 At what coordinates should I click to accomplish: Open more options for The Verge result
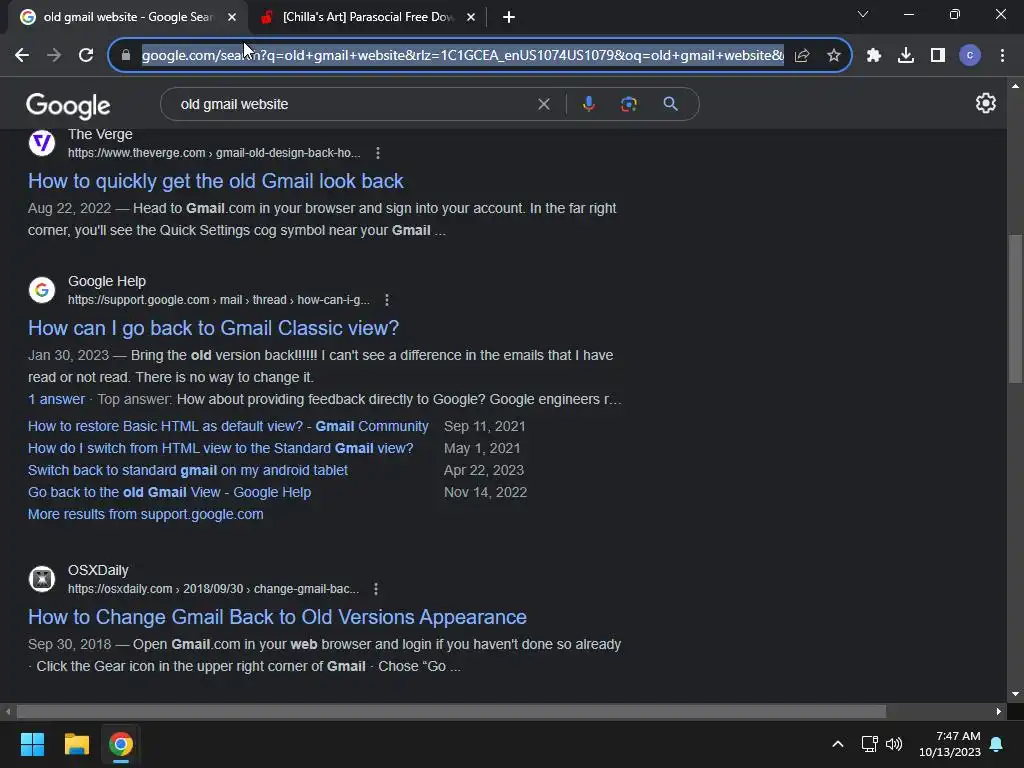pyautogui.click(x=377, y=153)
